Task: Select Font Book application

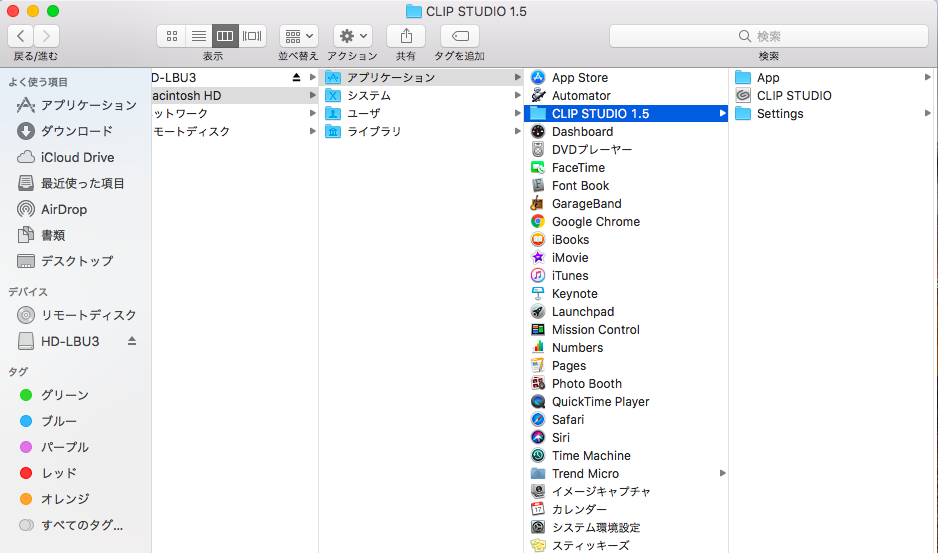Action: point(626,186)
